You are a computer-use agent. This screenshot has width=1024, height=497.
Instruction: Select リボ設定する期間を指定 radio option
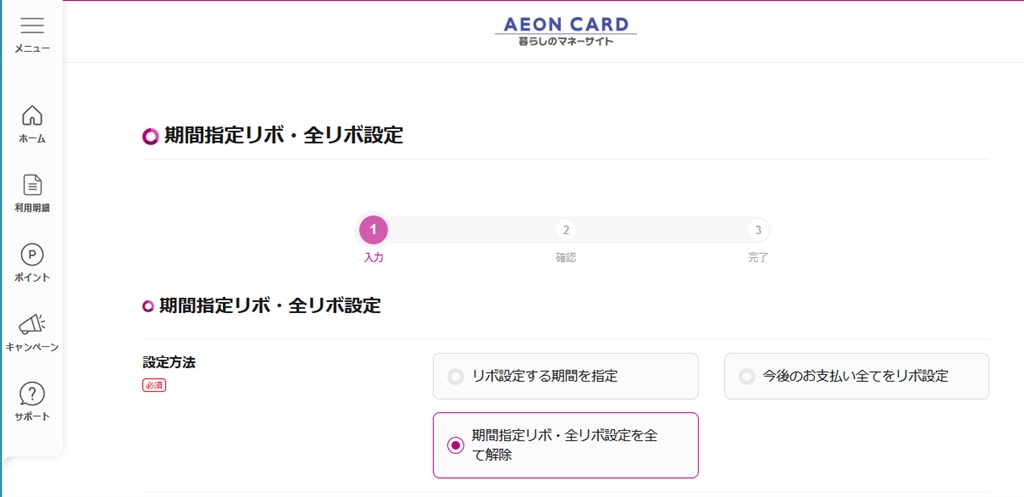point(456,376)
